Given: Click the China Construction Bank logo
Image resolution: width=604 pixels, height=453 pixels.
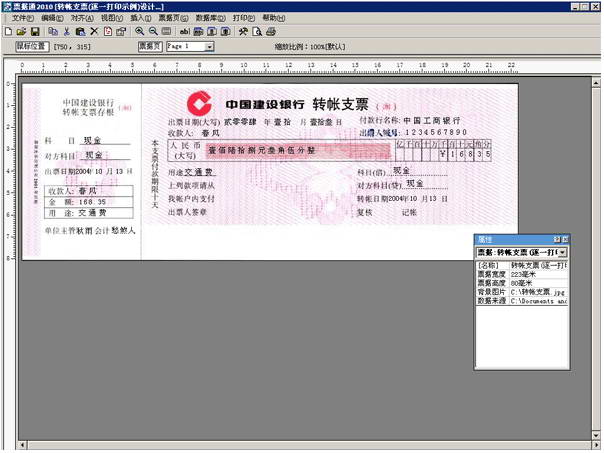Looking at the screenshot, I should point(199,103).
